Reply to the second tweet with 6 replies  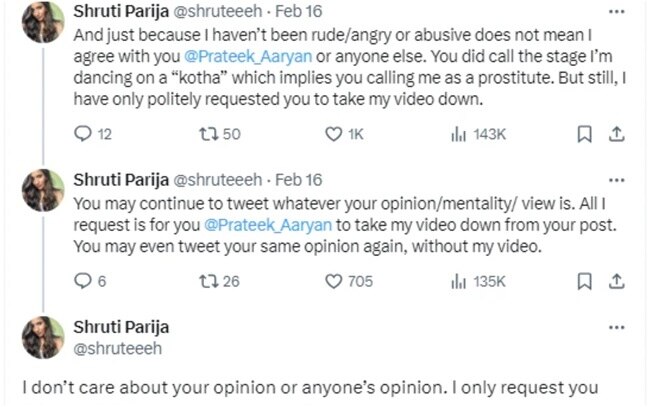[84, 282]
